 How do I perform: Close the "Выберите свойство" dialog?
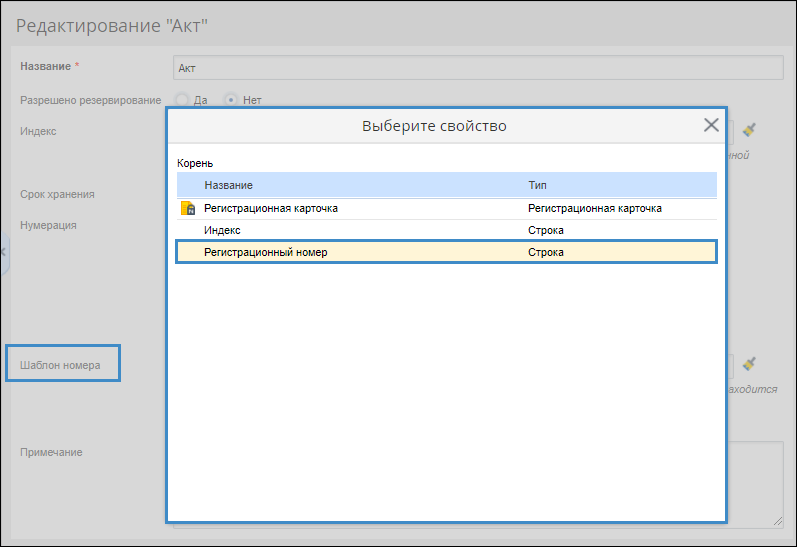tap(711, 125)
